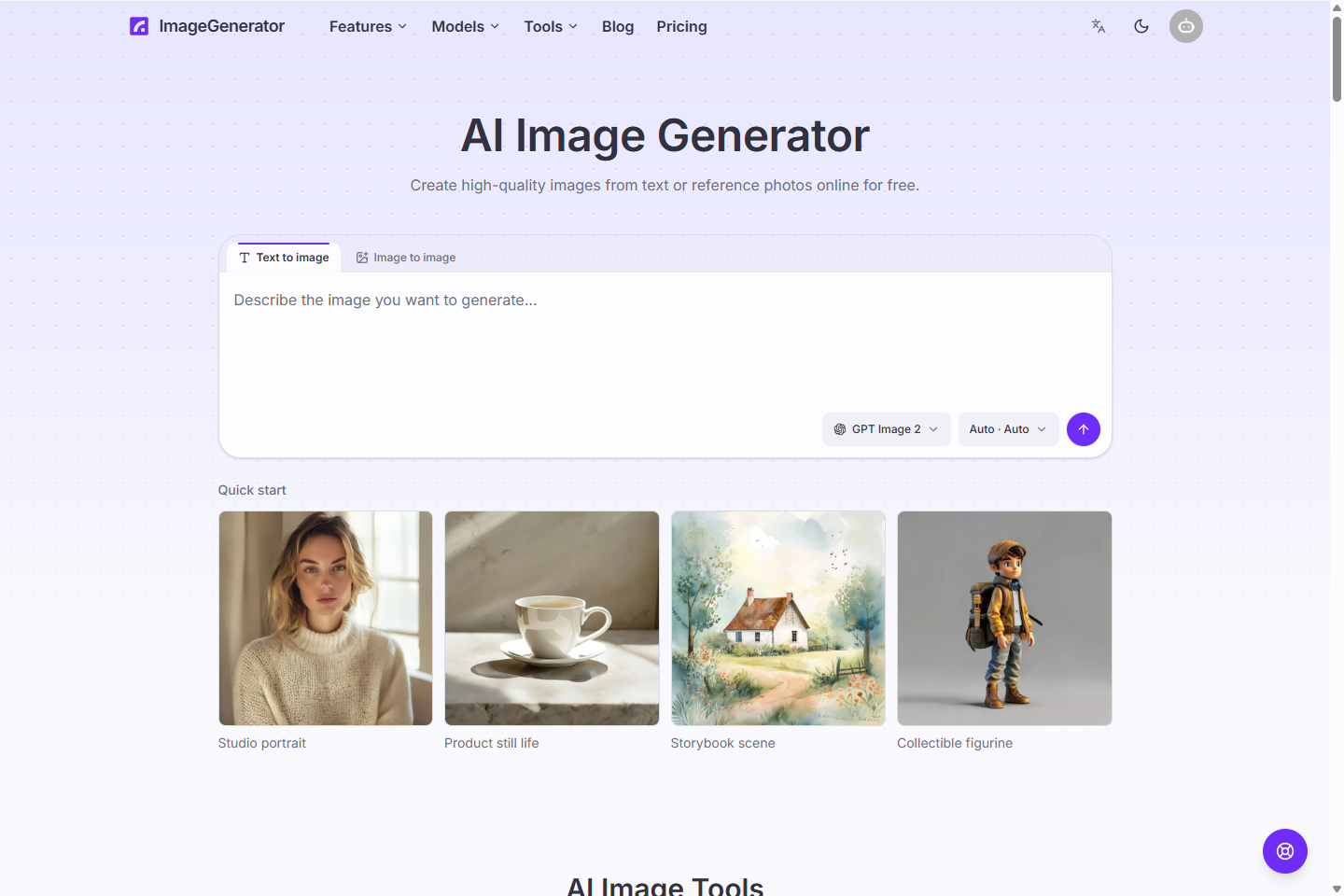The width and height of the screenshot is (1344, 896).
Task: Open the user avatar menu
Action: pos(1186,26)
